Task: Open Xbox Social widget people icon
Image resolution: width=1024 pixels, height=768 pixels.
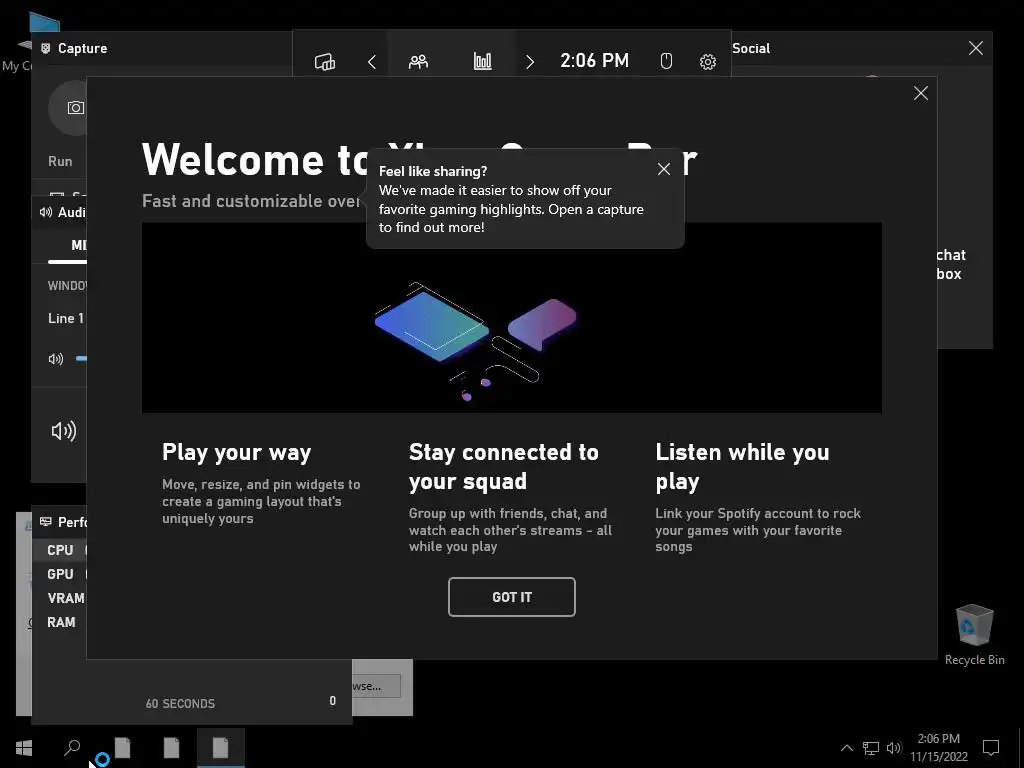Action: [418, 62]
